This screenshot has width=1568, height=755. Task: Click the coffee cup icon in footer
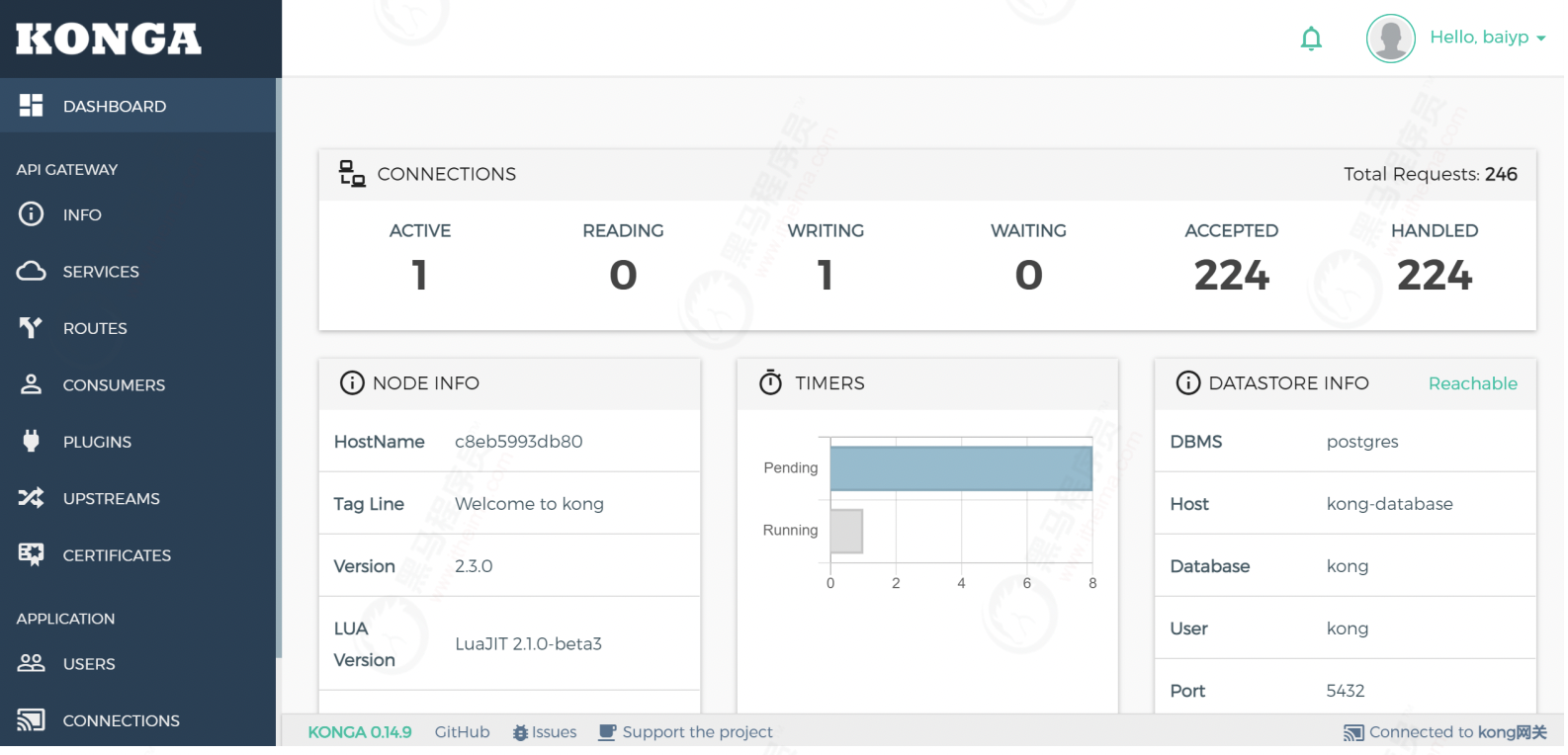607,732
